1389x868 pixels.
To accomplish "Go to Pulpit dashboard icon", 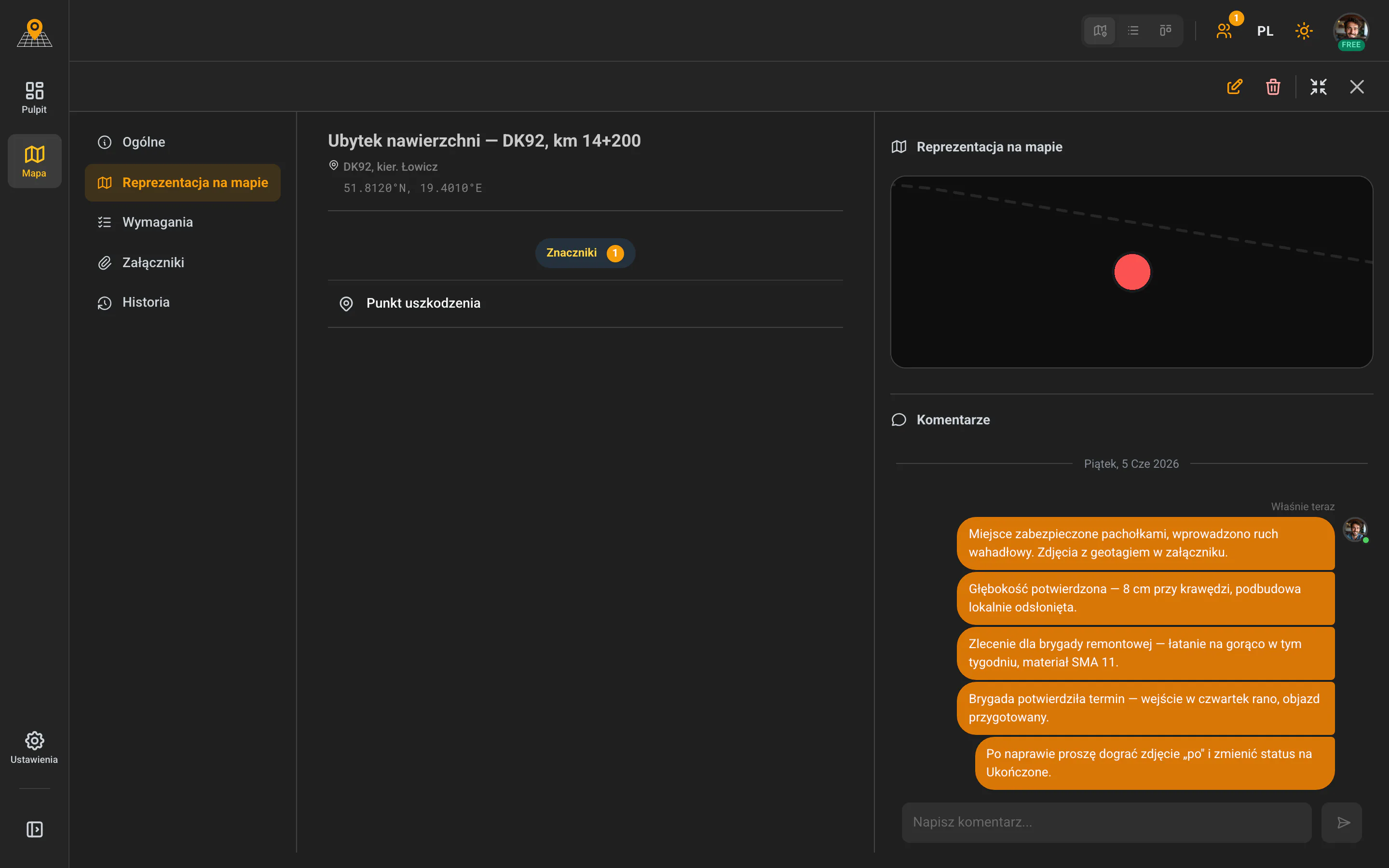I will tap(34, 97).
